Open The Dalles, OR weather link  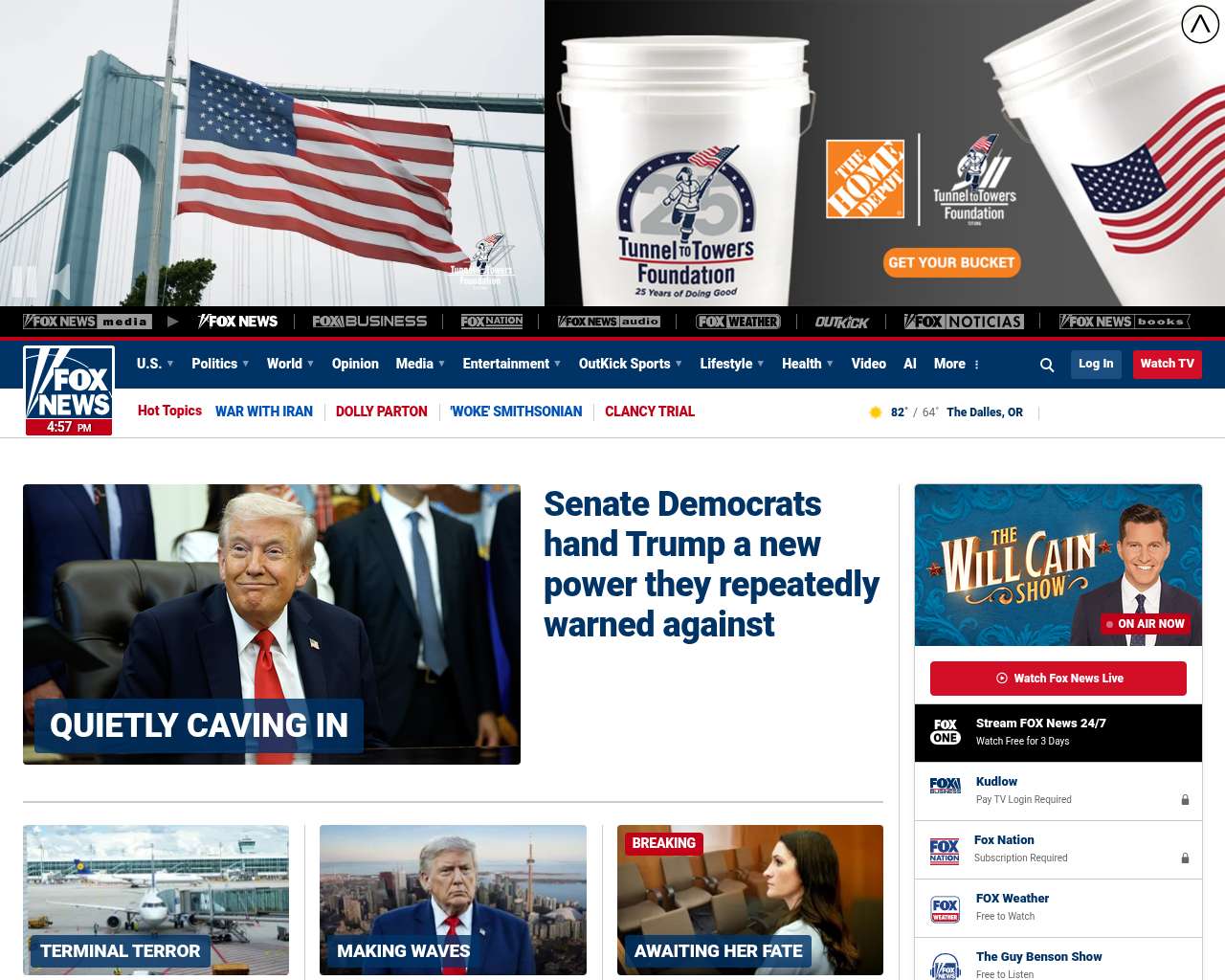point(985,412)
